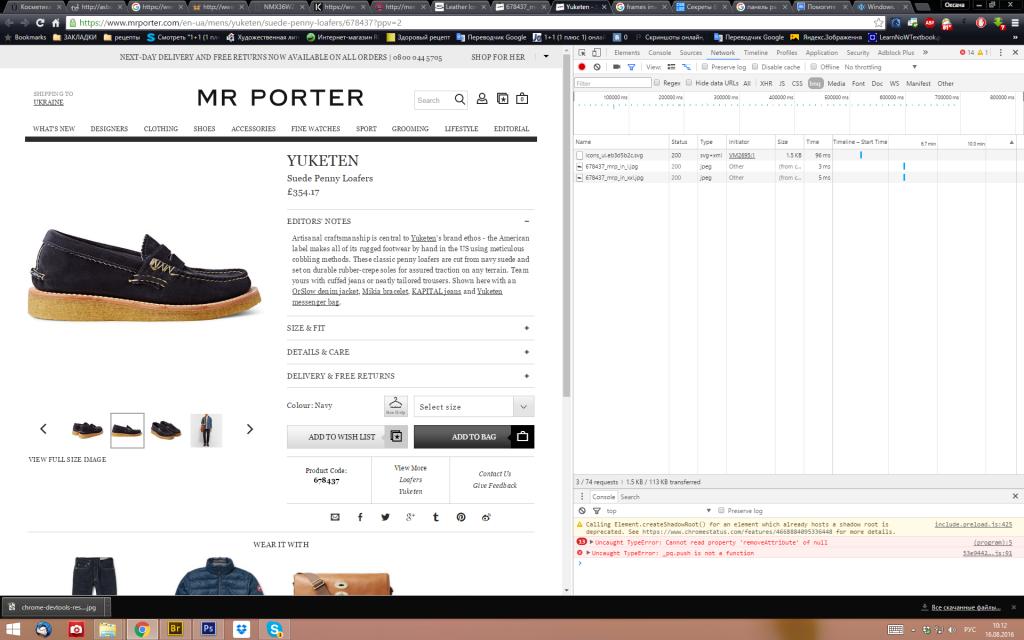Toggle device toolbar in DevTools
The image size is (1024, 640).
tap(597, 52)
